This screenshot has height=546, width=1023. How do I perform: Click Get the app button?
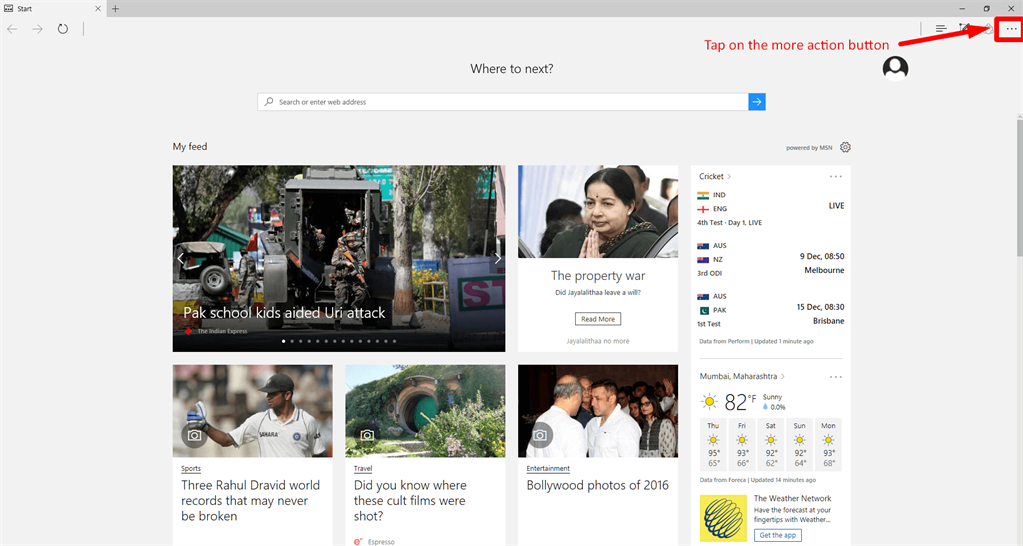click(778, 535)
